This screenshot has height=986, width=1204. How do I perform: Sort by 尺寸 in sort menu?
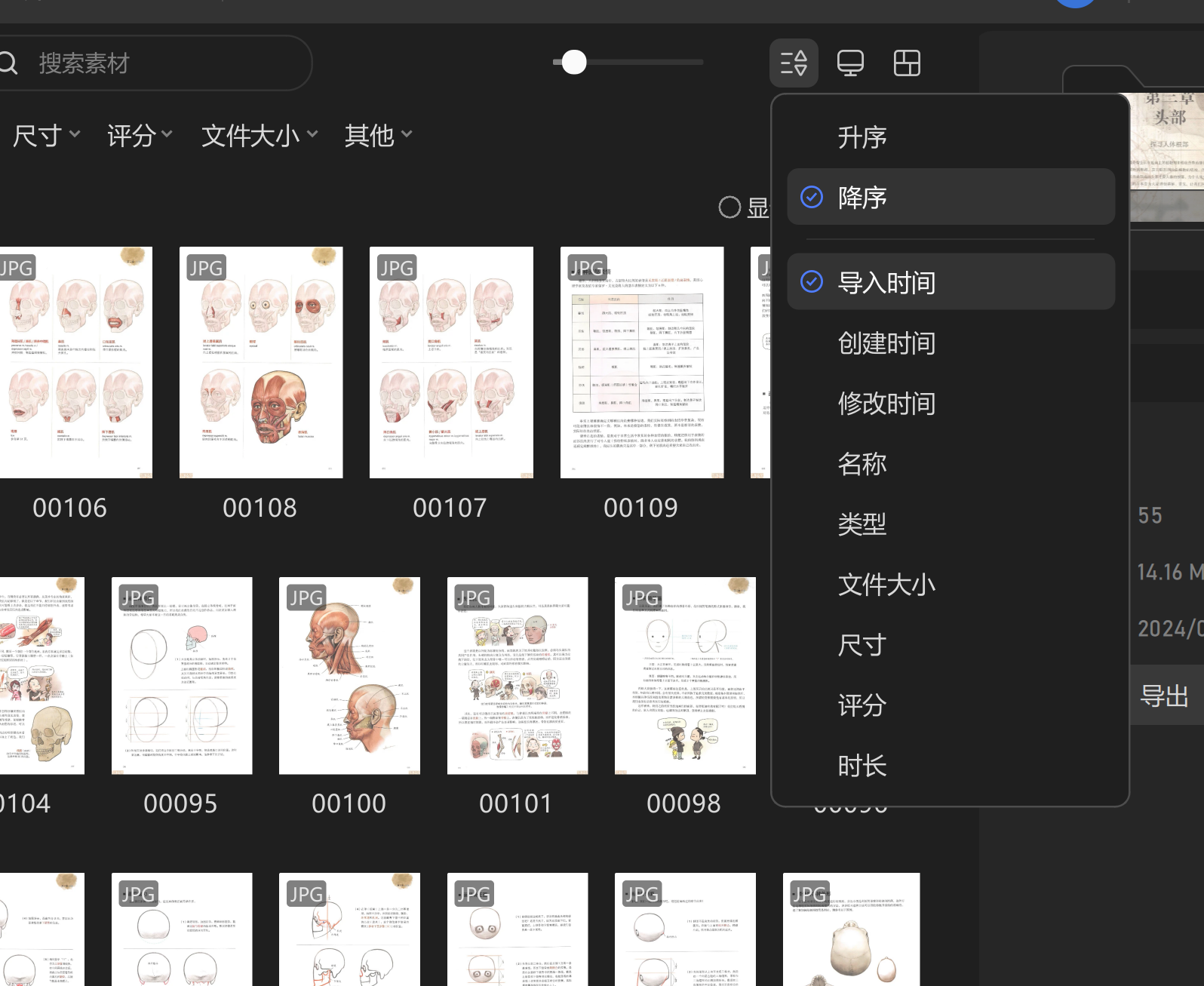[x=951, y=645]
